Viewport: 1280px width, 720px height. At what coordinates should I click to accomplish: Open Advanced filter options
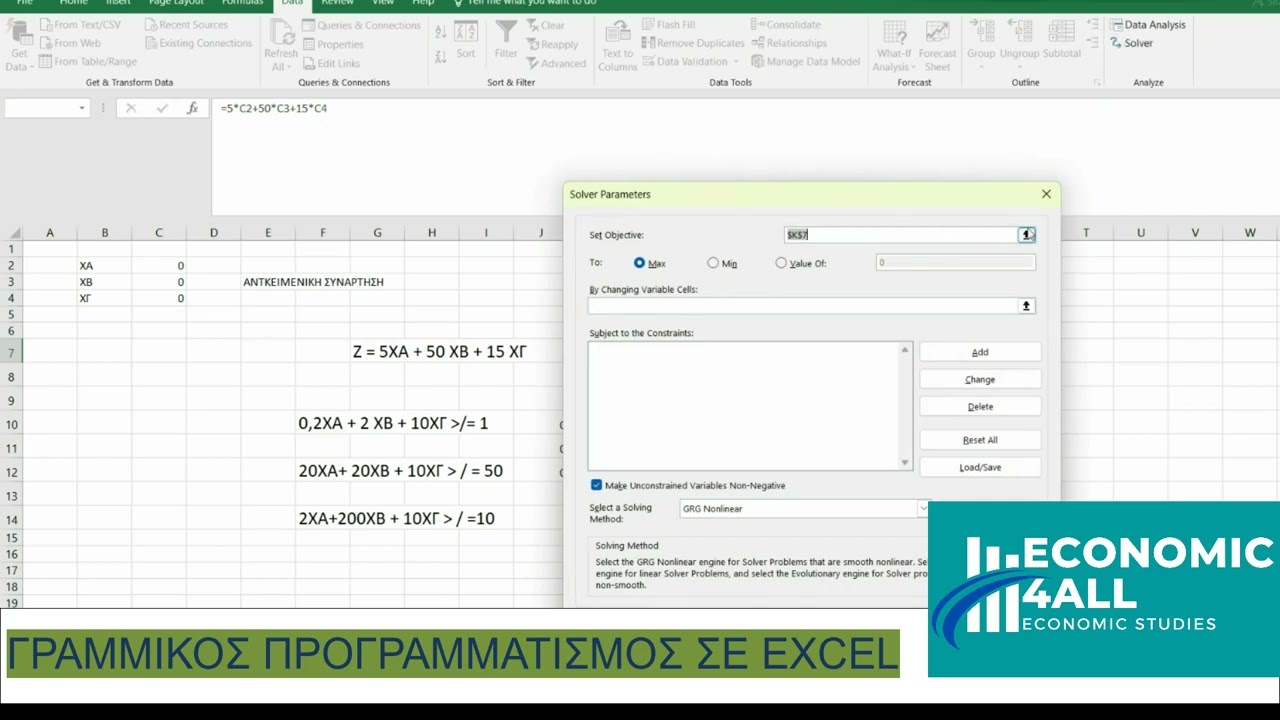tap(555, 63)
